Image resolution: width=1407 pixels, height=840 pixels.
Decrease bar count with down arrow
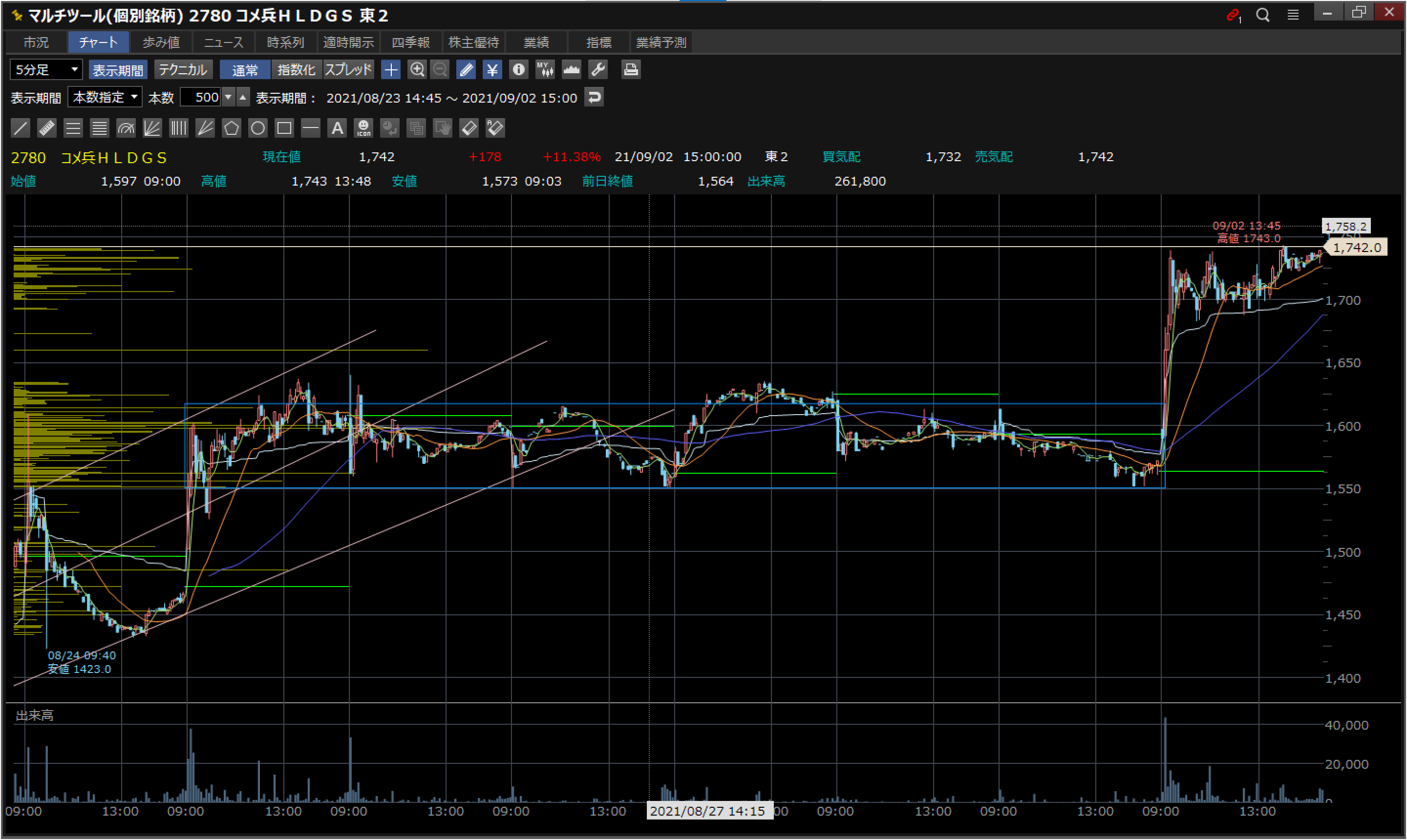pos(228,97)
